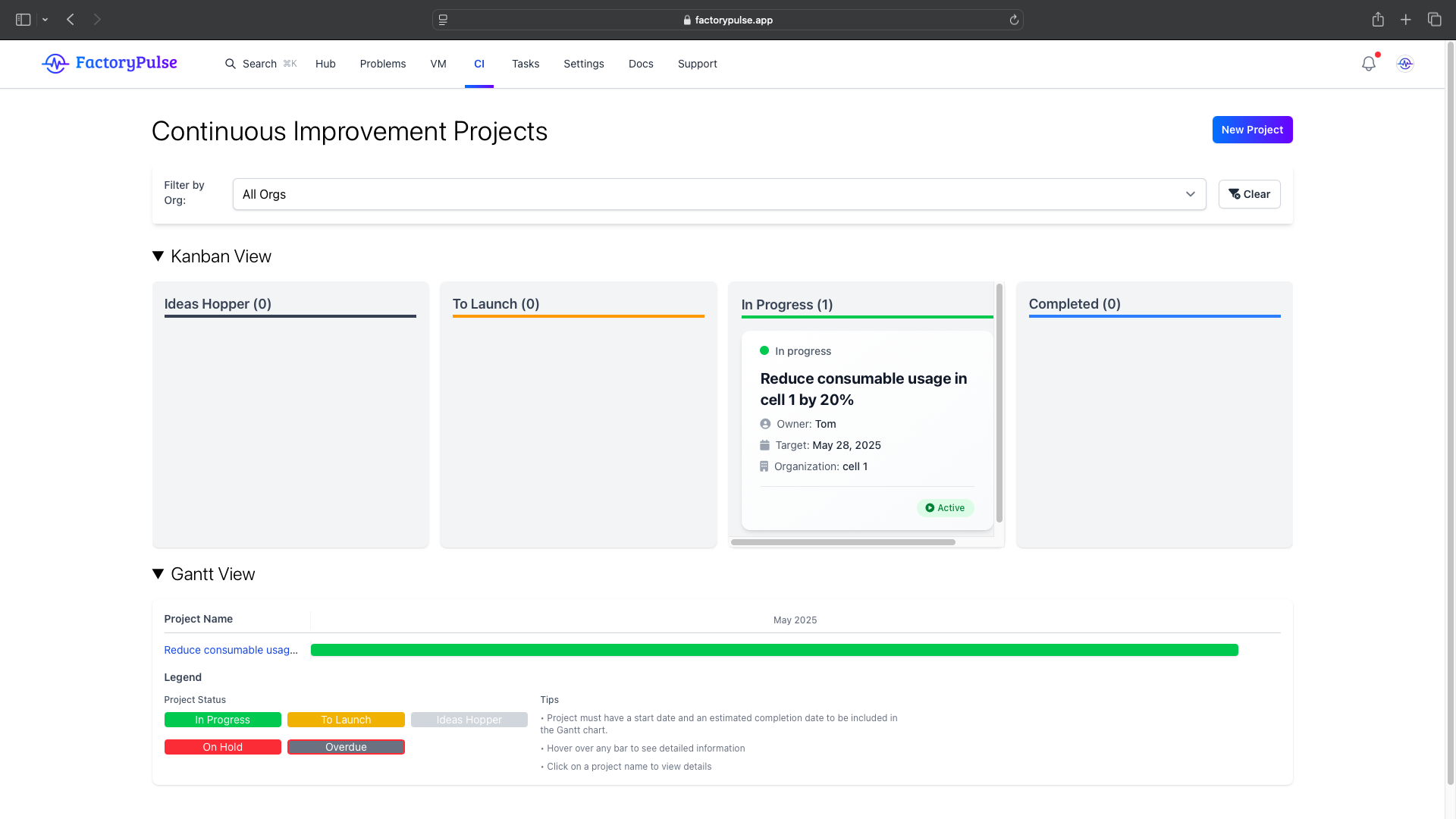Open the All Orgs filter dropdown
The image size is (1456, 819).
(x=719, y=194)
